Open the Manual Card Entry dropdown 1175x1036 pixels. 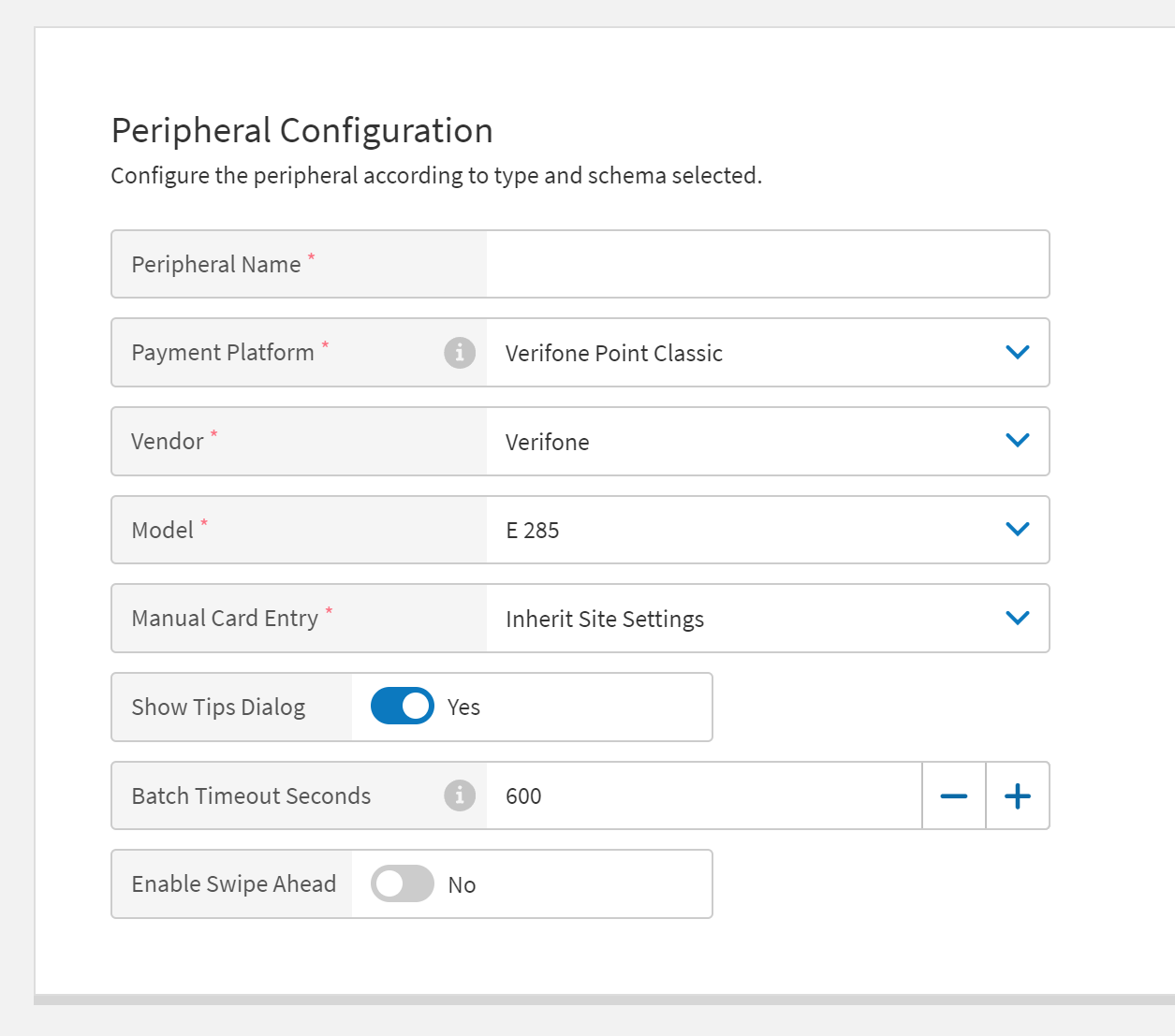coord(768,618)
